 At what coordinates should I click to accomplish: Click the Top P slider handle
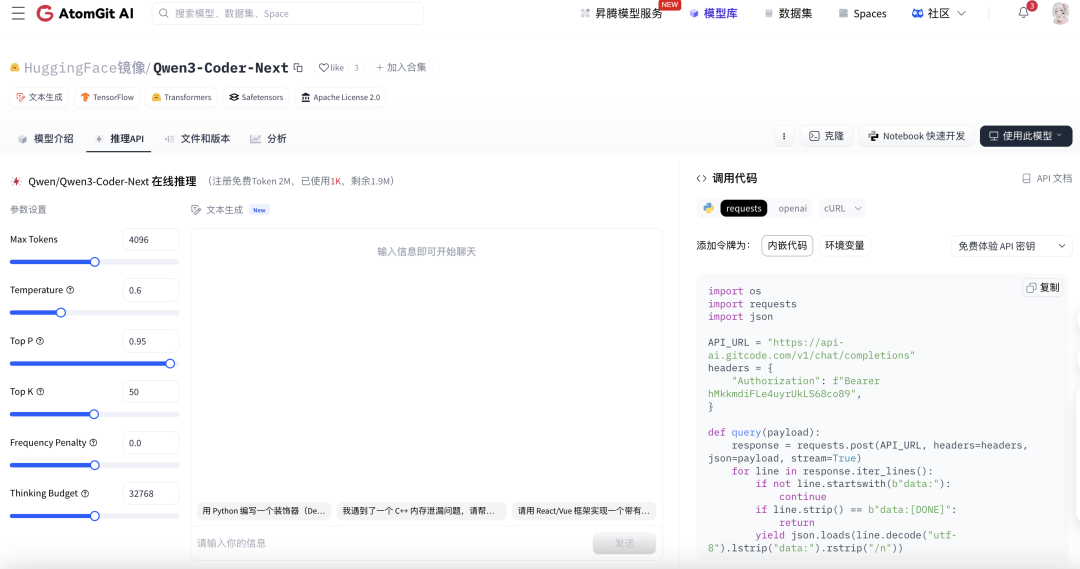point(170,364)
